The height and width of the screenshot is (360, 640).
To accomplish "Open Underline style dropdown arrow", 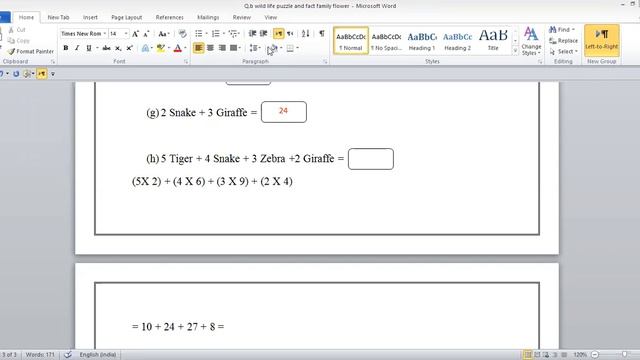I will (97, 48).
